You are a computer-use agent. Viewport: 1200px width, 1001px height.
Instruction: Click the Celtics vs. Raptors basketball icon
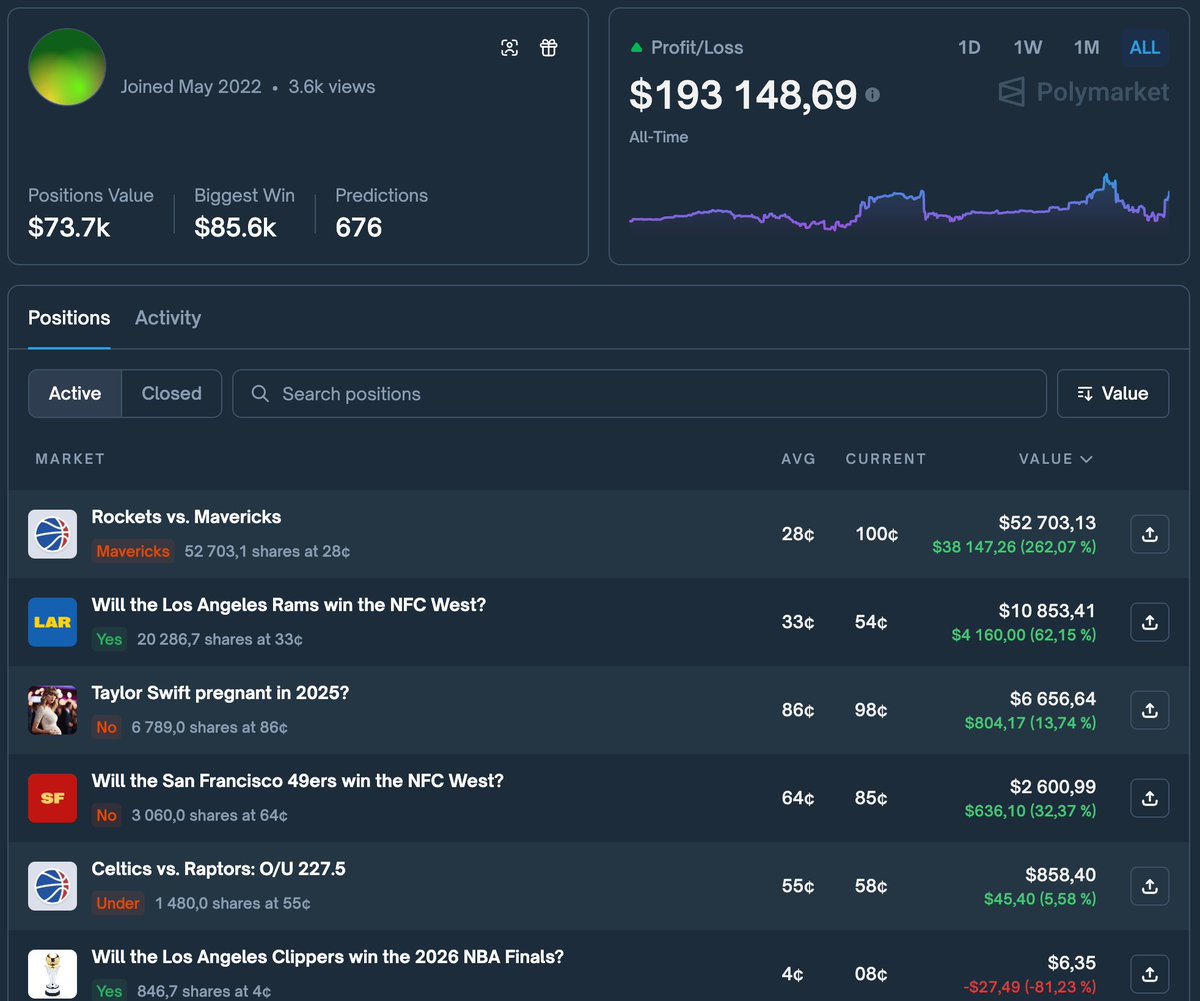(52, 886)
